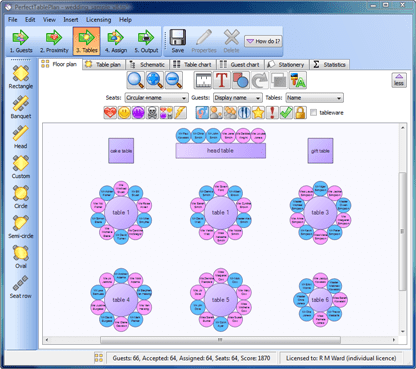The image size is (416, 369).
Task: Insert an Oval table
Action: tap(21, 257)
